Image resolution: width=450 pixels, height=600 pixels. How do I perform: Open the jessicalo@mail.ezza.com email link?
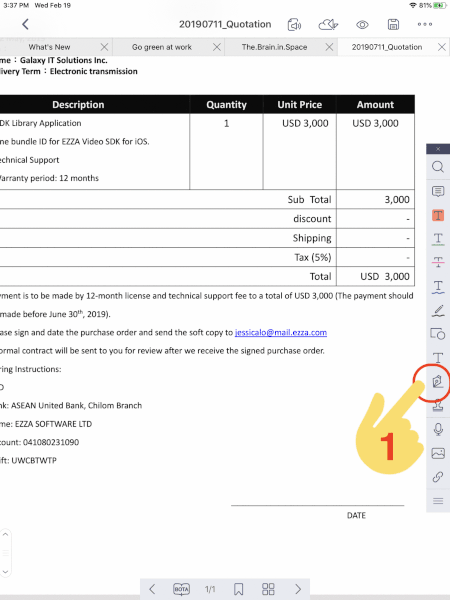tap(281, 333)
